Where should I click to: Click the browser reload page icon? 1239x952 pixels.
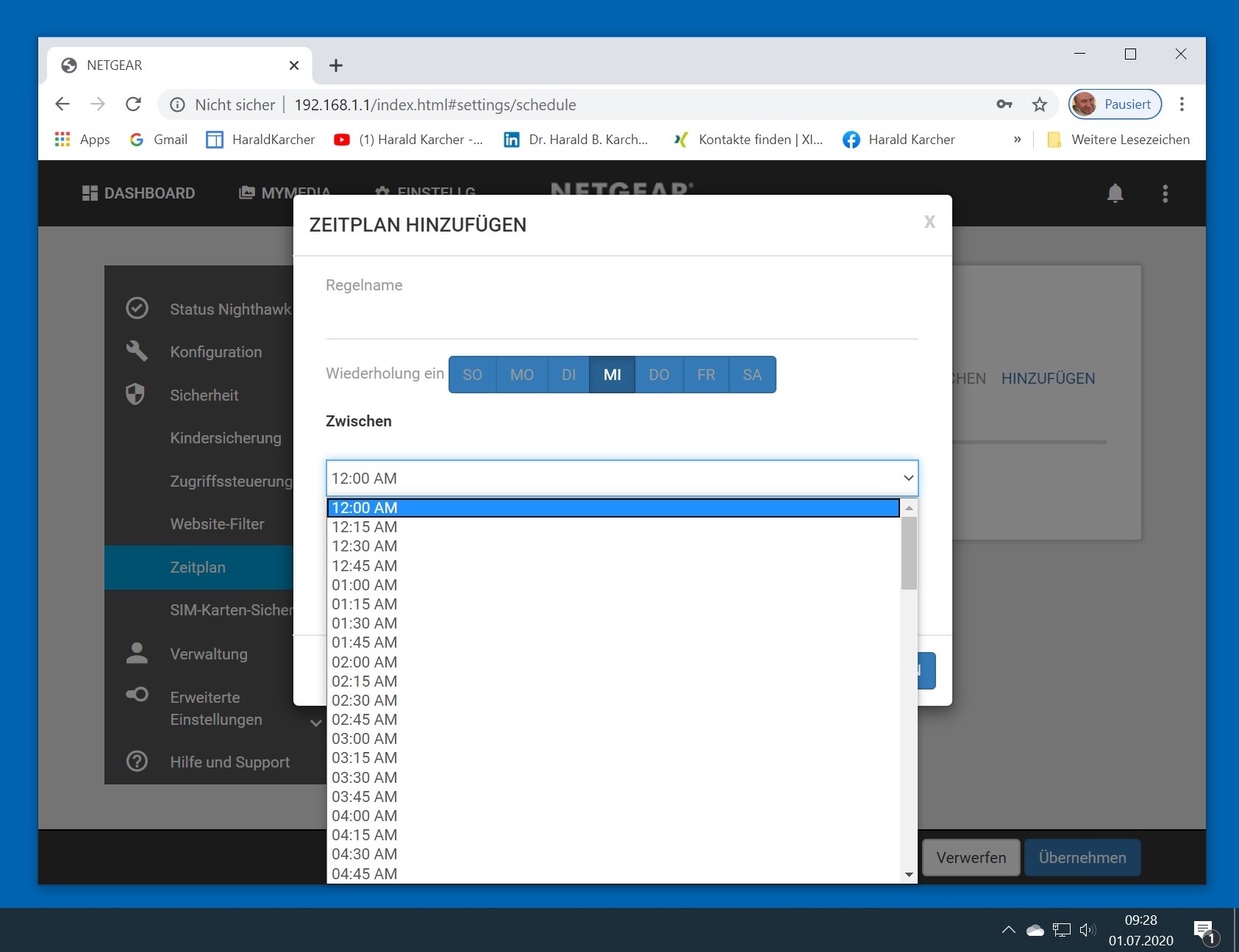pyautogui.click(x=133, y=104)
